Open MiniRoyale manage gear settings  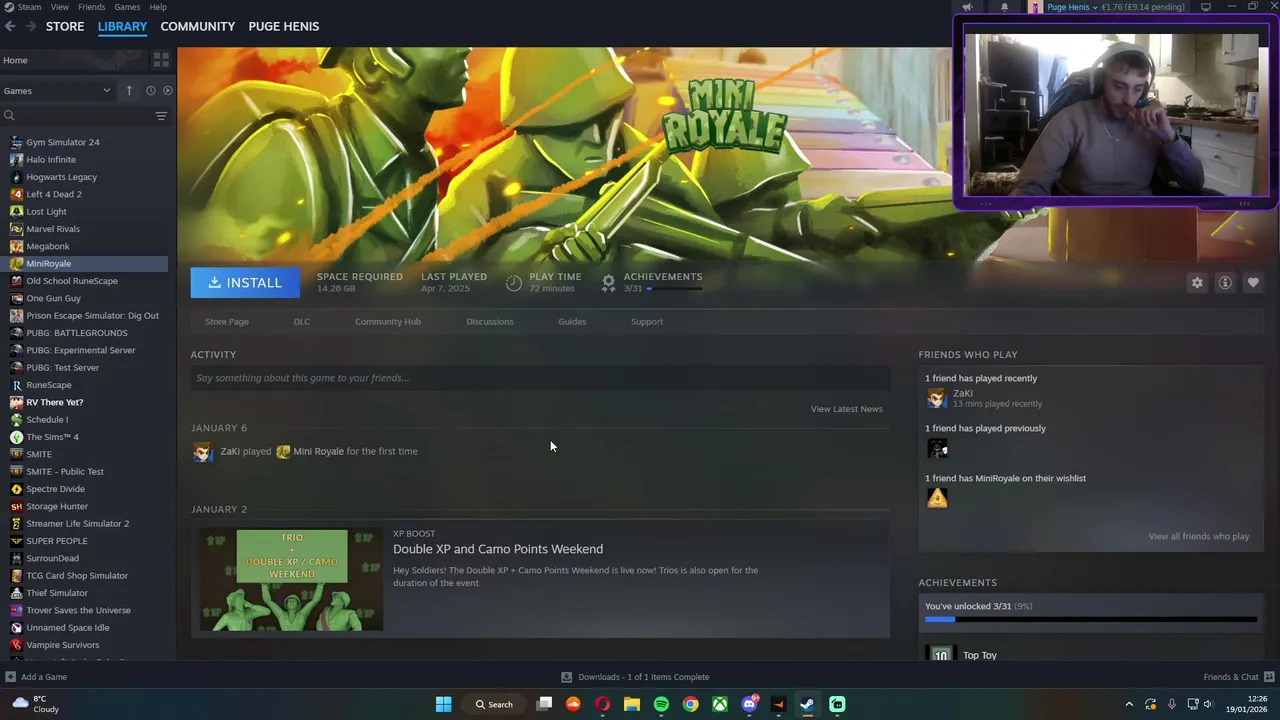[1197, 283]
